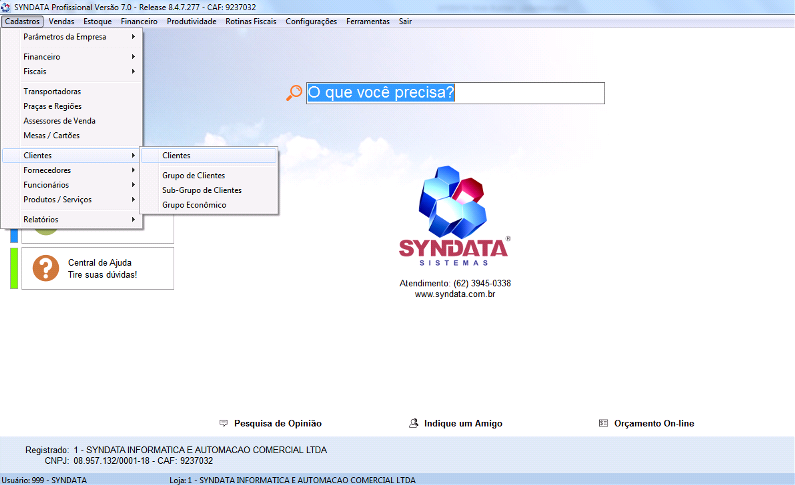Open the Financeiro menu in the menu bar

(x=139, y=21)
